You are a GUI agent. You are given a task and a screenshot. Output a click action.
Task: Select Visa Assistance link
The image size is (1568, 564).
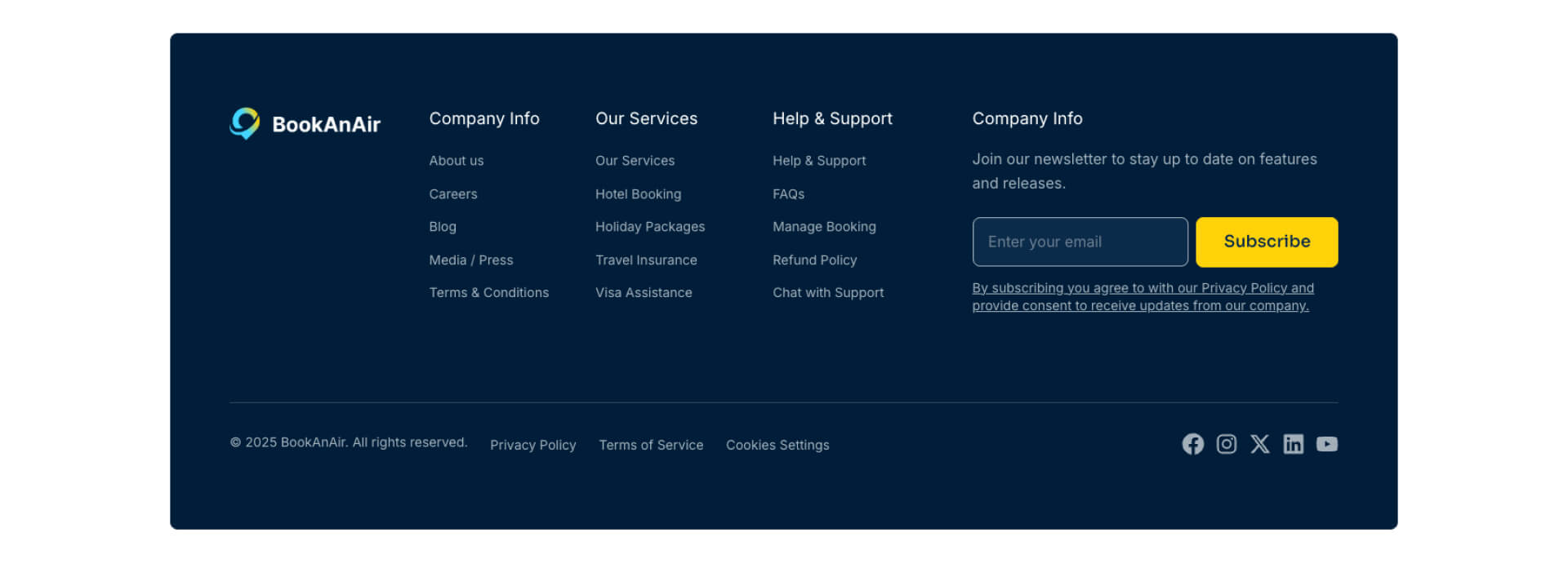click(x=644, y=293)
